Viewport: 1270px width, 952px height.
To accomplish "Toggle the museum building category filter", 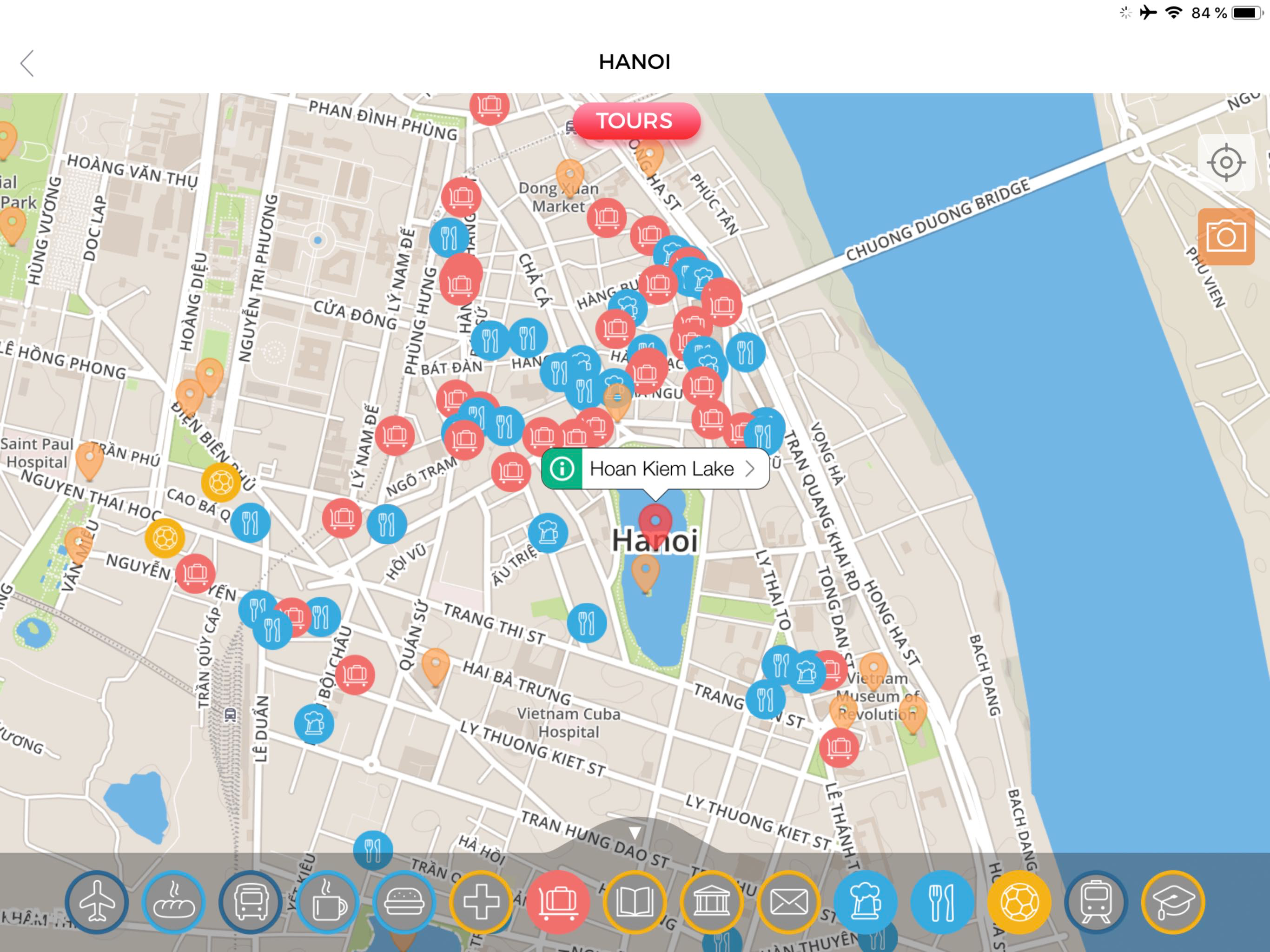I will click(712, 902).
